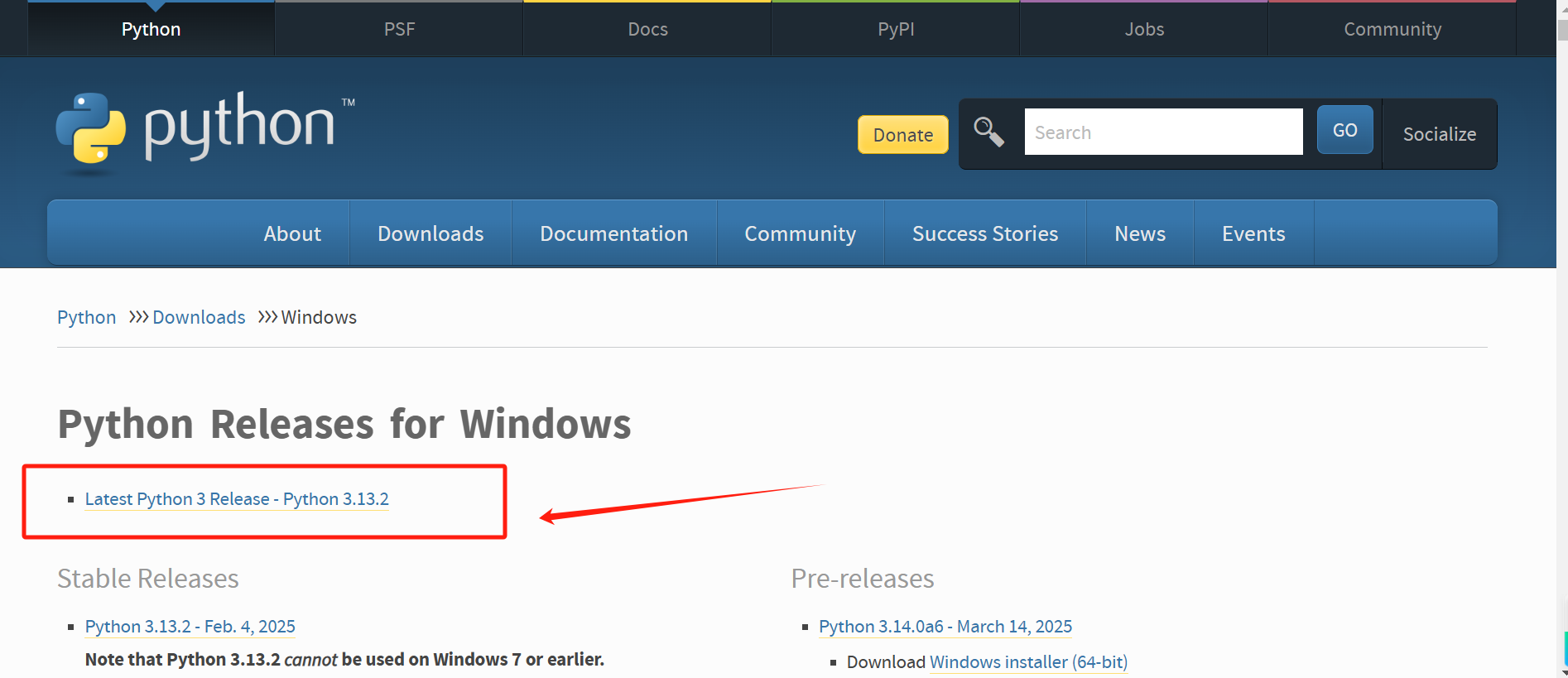Open the Community navigation bar menu

[x=800, y=233]
